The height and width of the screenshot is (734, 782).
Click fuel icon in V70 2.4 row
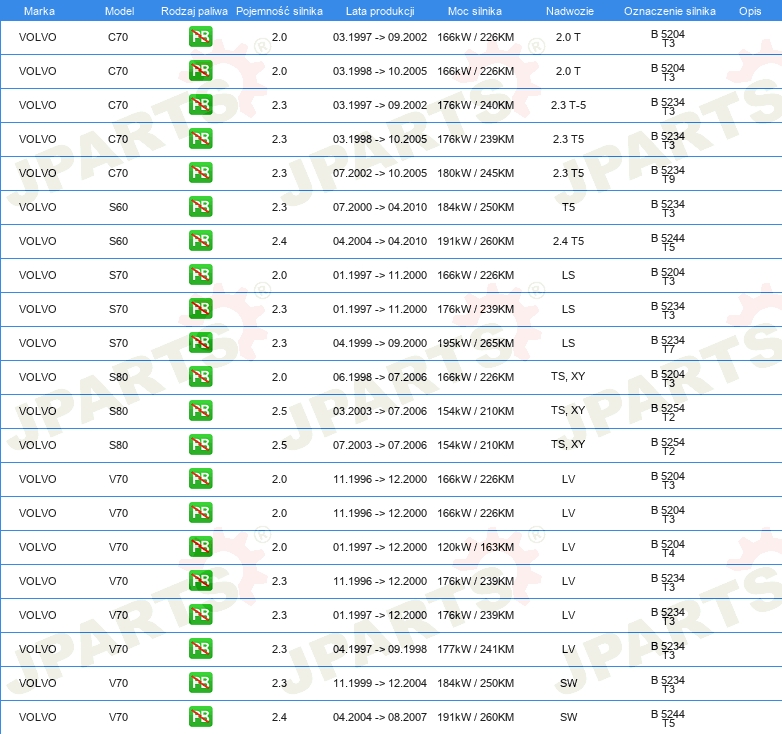[200, 717]
